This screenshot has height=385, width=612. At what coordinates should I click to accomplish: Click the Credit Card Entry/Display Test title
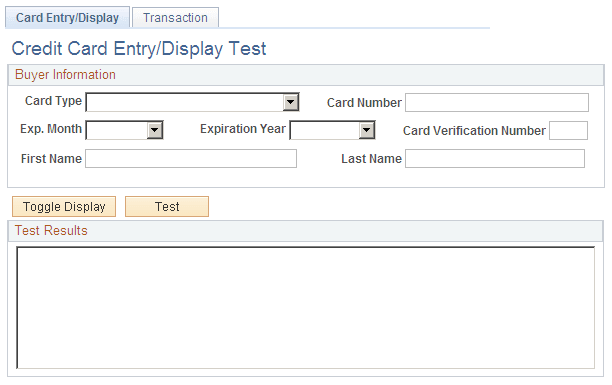(x=139, y=49)
